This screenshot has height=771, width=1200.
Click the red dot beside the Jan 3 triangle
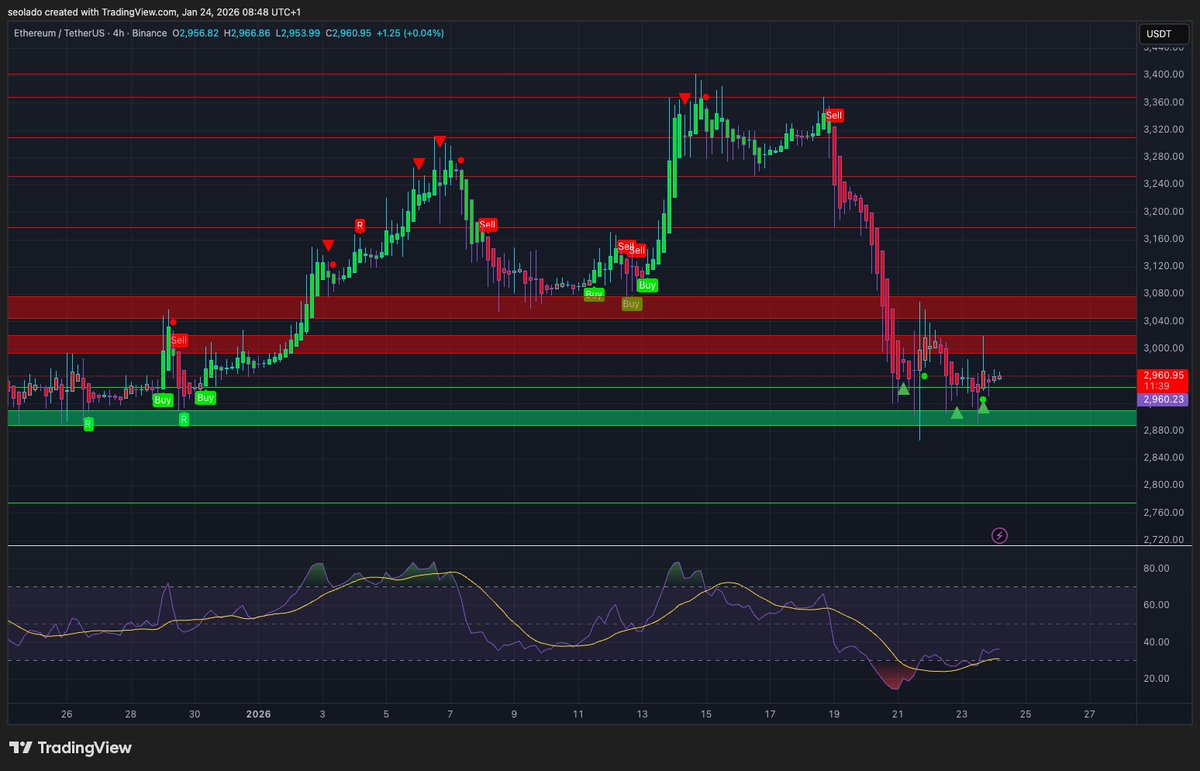(333, 264)
